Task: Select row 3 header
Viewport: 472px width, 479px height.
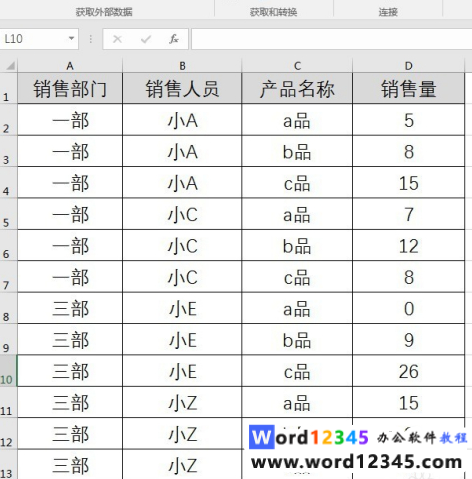Action: (9, 151)
